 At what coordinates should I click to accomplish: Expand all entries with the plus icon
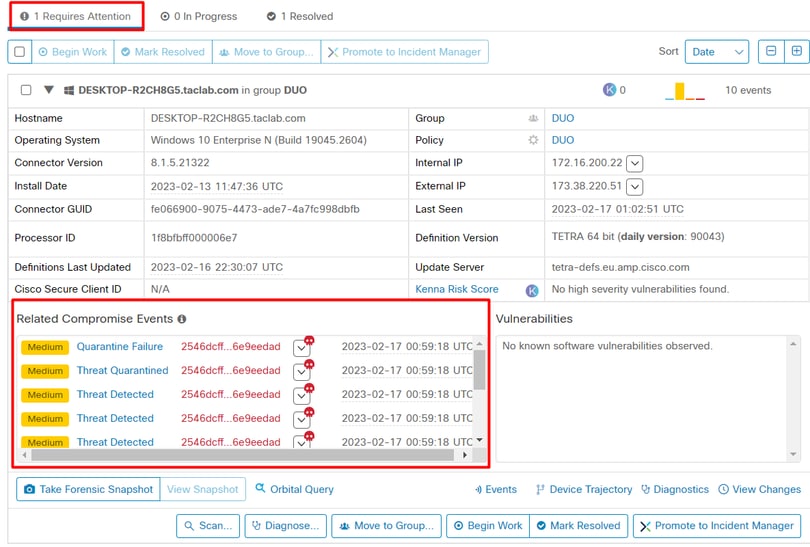(797, 51)
